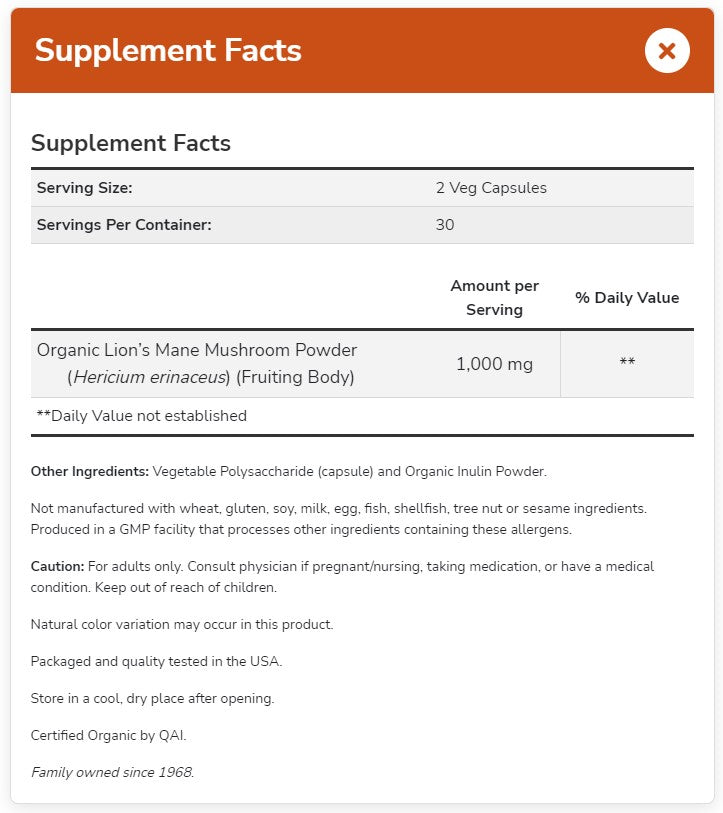Select the Organic Lion's Mane Mushroom Powder row

tap(197, 364)
